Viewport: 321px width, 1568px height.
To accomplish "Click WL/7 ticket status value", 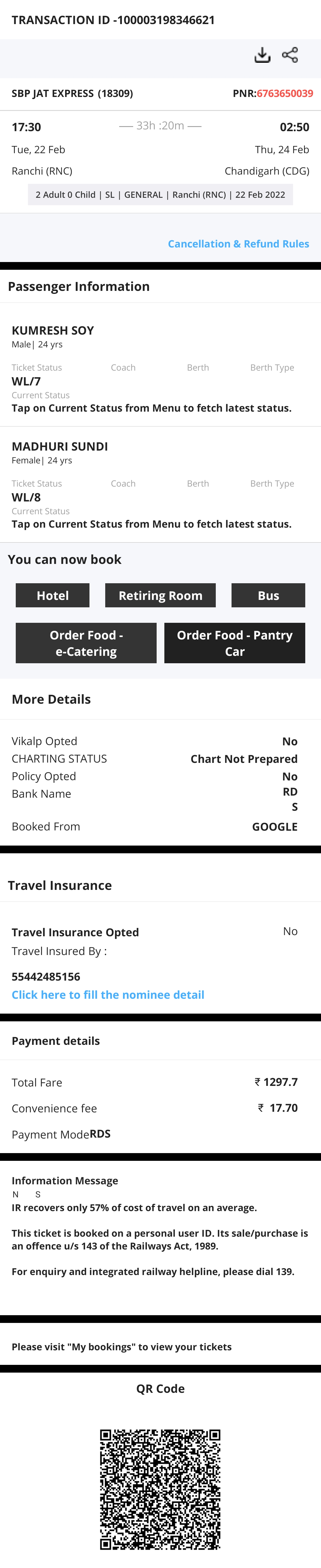I will [26, 382].
